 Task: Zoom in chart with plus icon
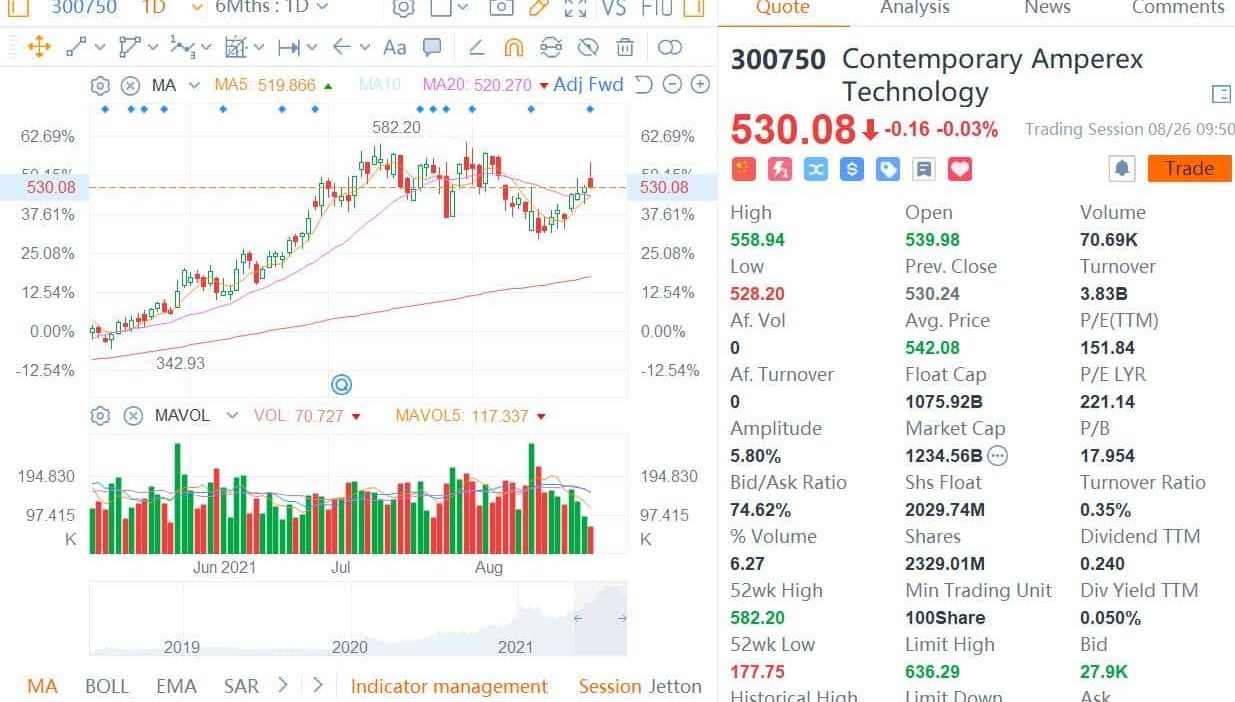tap(700, 85)
